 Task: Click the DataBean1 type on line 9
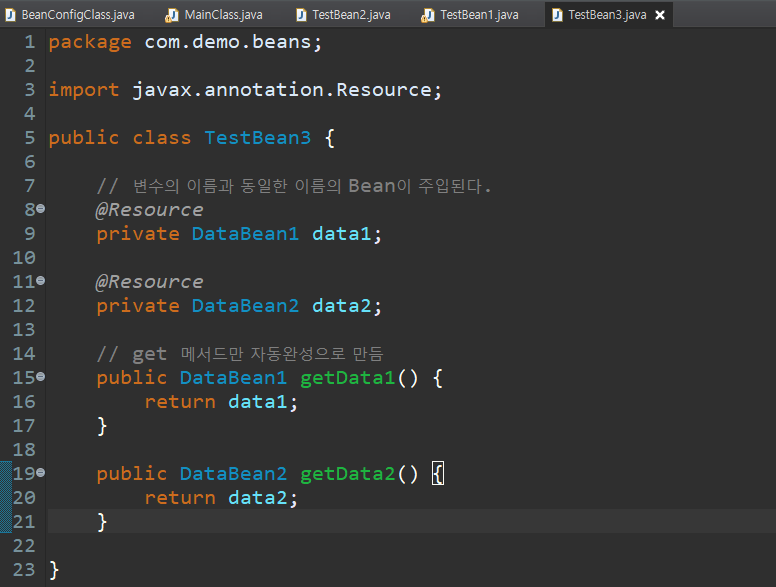(x=245, y=234)
